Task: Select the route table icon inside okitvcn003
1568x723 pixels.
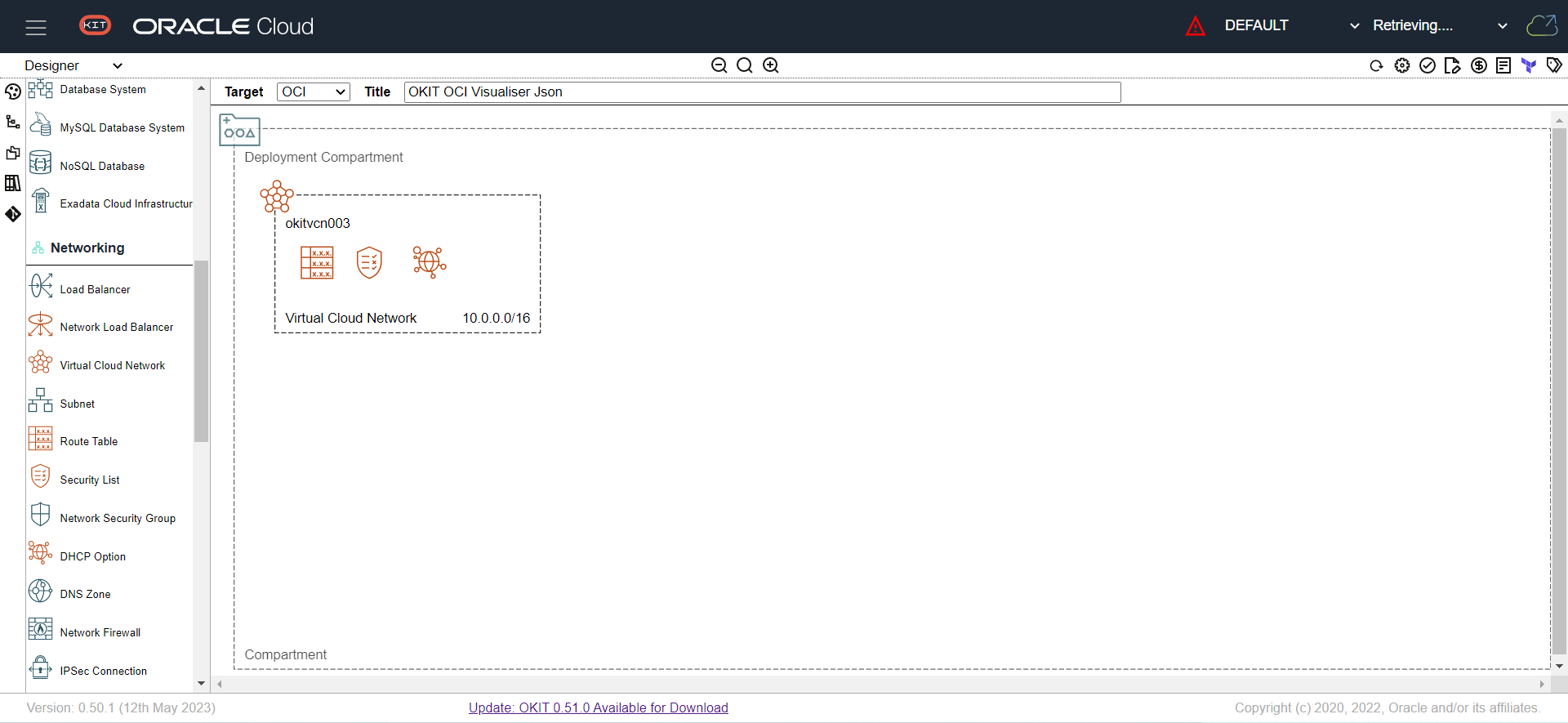Action: (x=317, y=263)
